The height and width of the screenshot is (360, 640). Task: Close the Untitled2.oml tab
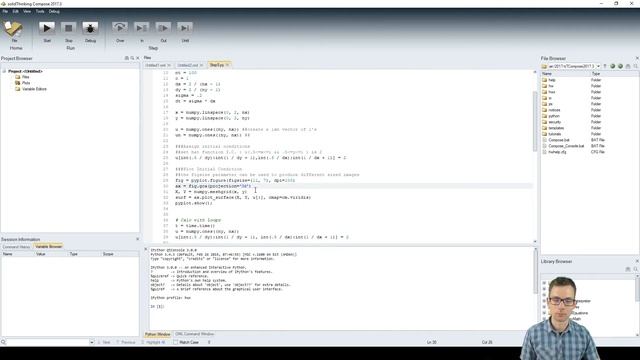202,65
